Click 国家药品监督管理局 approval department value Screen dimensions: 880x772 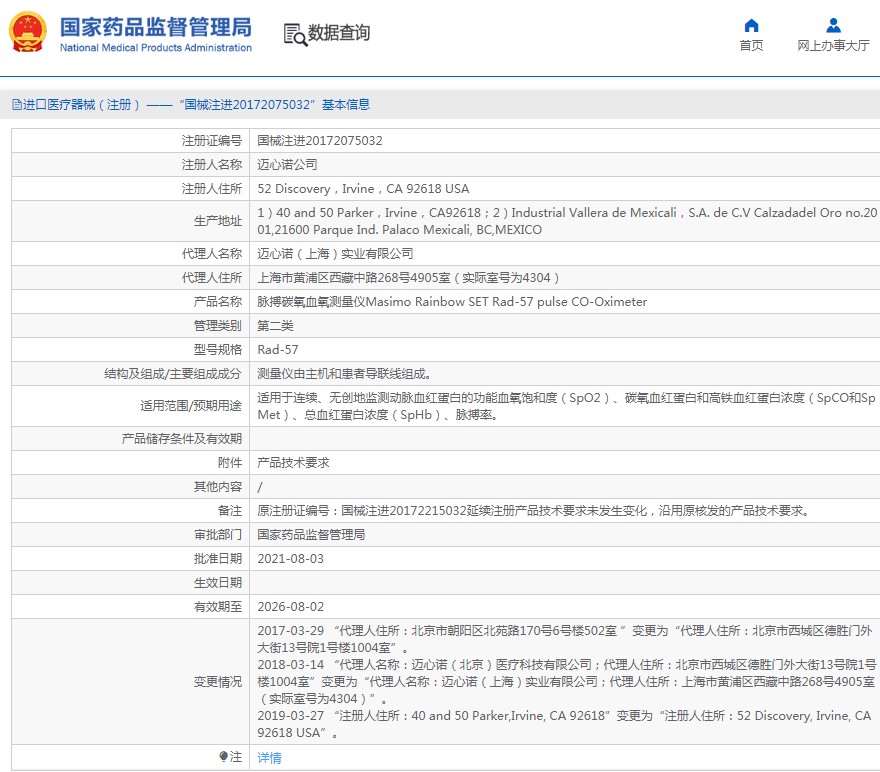[311, 535]
